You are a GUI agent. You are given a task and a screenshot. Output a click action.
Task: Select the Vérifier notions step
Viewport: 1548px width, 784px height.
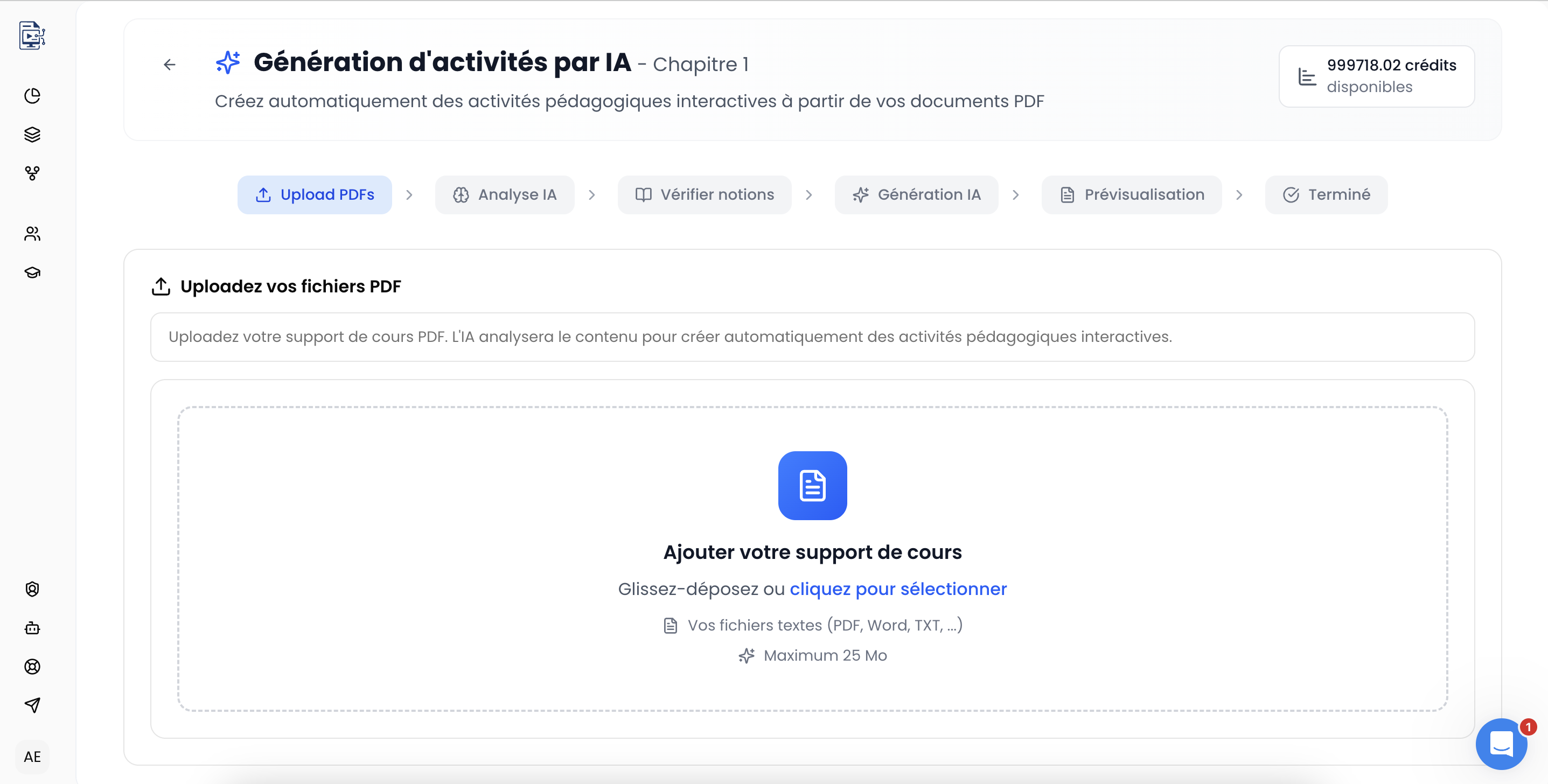[x=705, y=194]
